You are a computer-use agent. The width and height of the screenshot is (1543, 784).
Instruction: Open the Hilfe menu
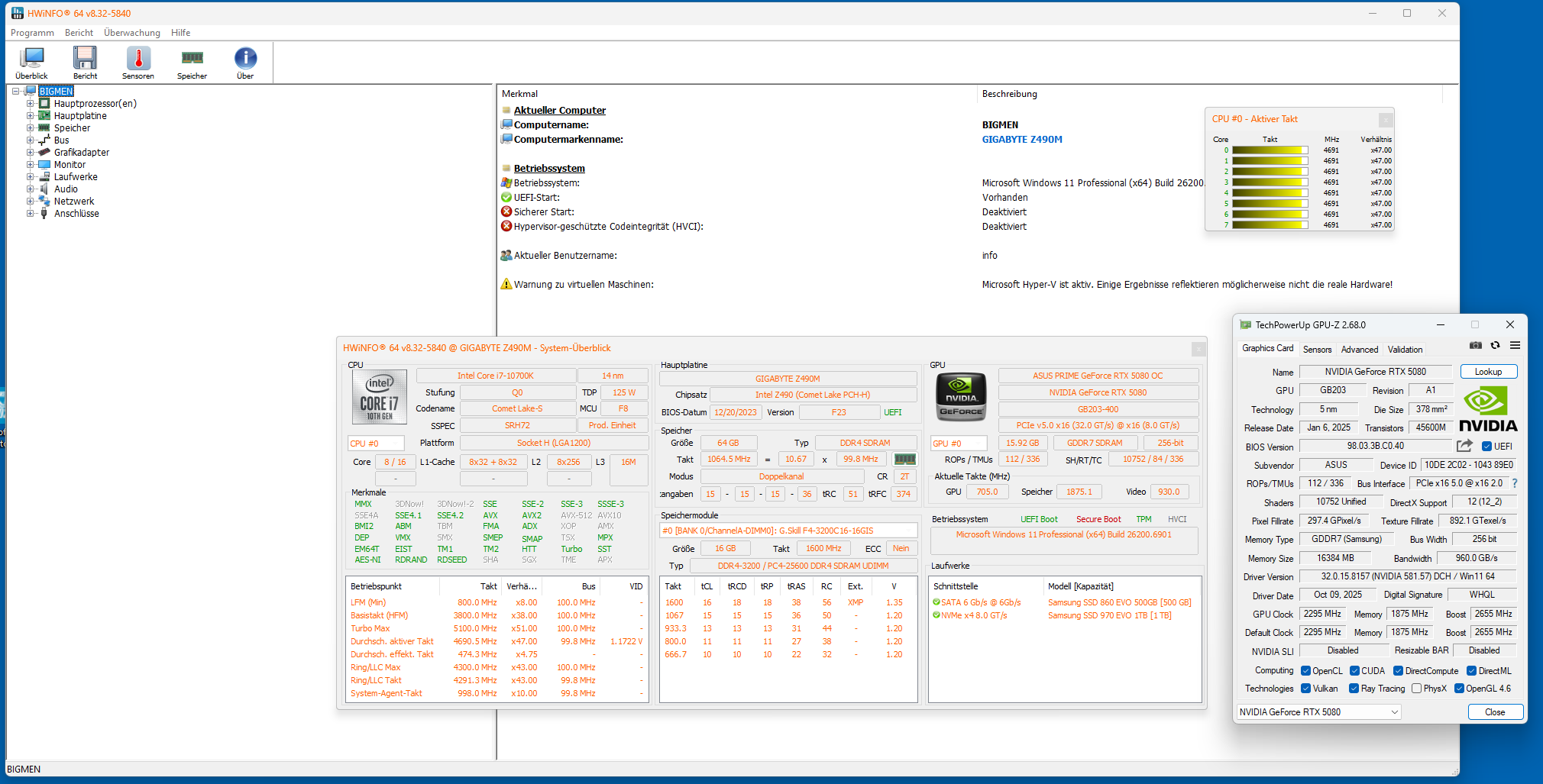[x=181, y=33]
